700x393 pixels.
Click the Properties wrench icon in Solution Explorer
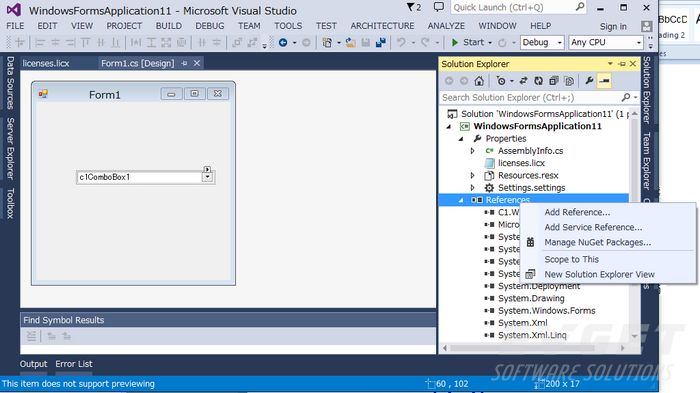[x=589, y=81]
